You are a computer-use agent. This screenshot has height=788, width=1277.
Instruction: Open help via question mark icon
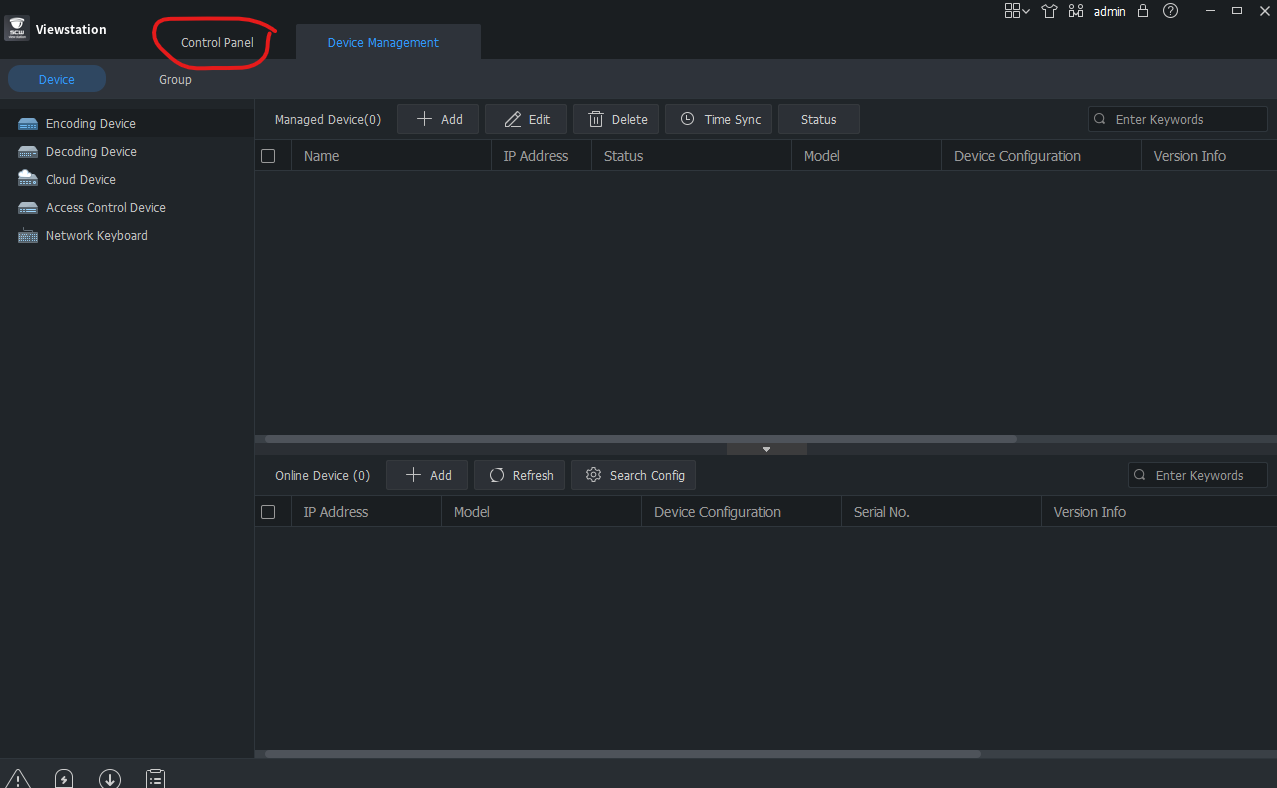pos(1170,11)
